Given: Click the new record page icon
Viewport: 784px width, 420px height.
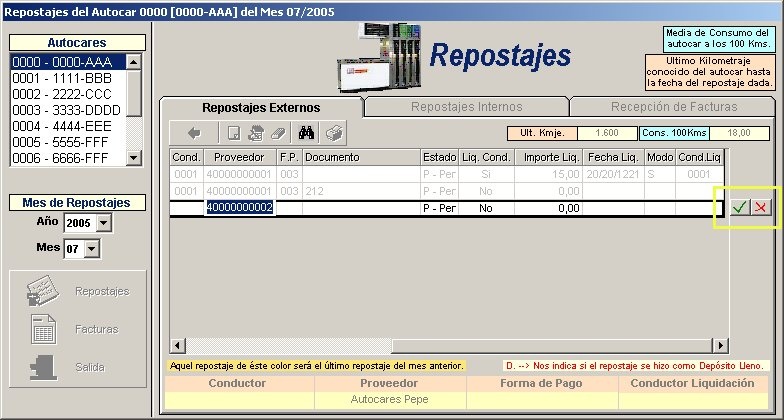Looking at the screenshot, I should (x=233, y=133).
